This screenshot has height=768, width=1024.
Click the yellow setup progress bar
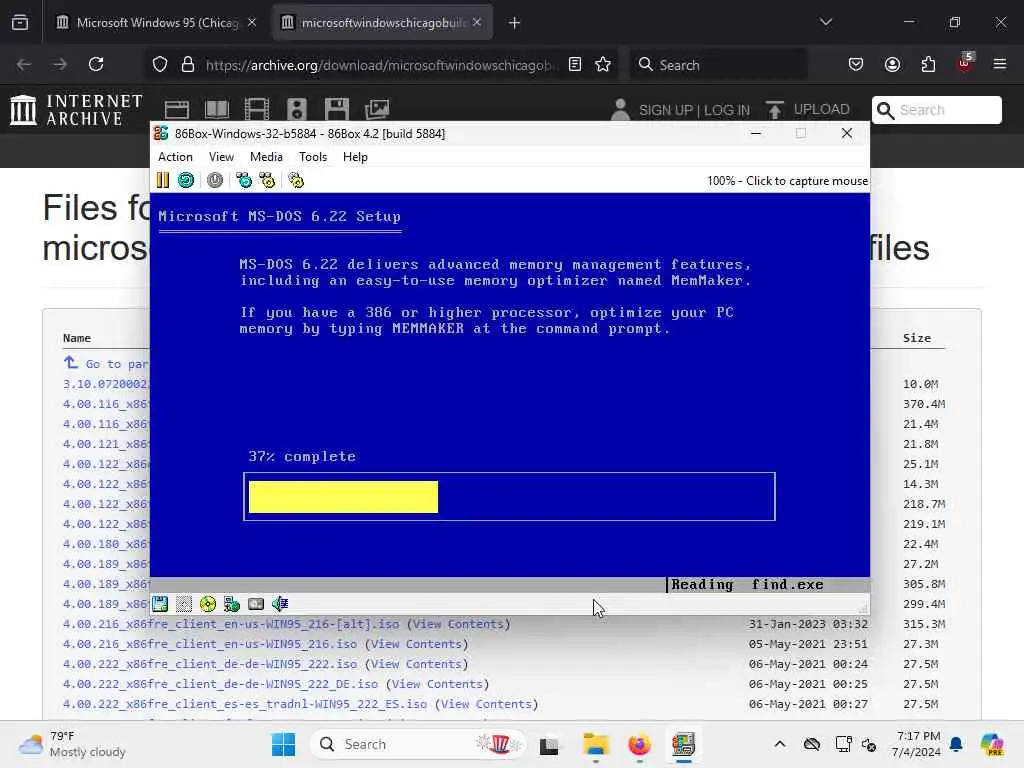(344, 497)
